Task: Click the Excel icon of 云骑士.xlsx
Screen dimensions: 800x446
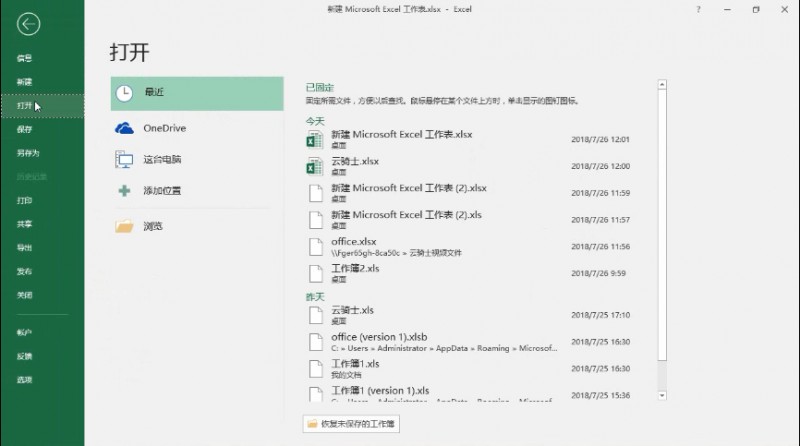Action: pos(315,166)
